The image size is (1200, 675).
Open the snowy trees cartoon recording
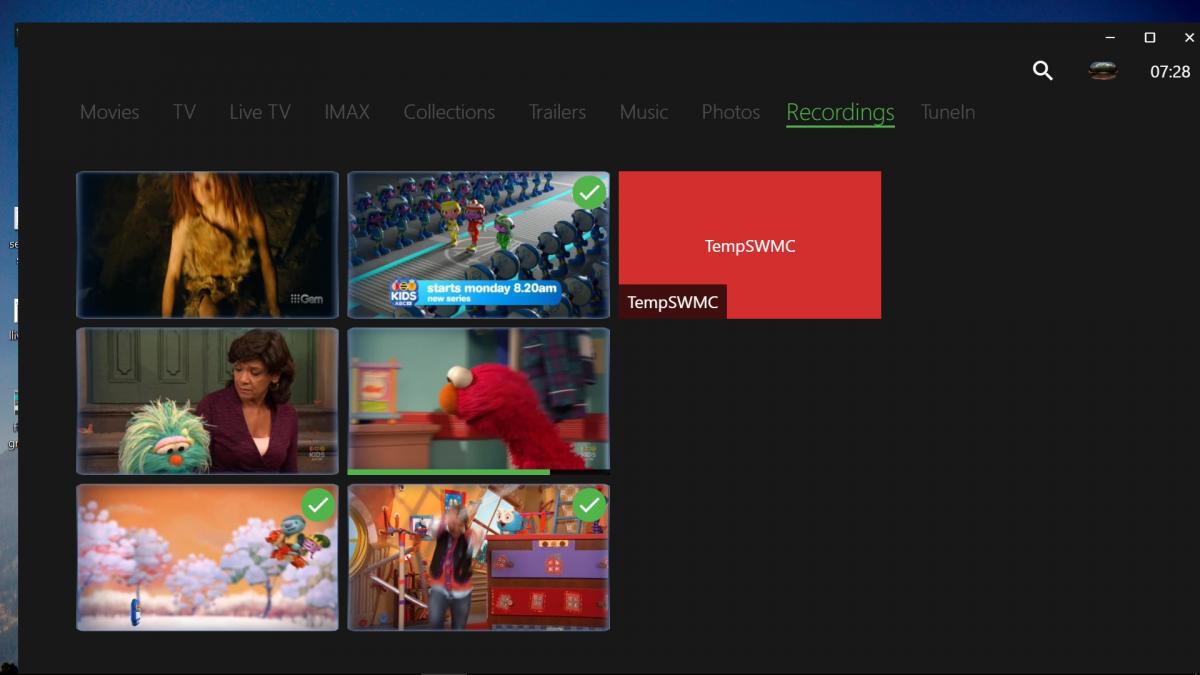point(208,557)
